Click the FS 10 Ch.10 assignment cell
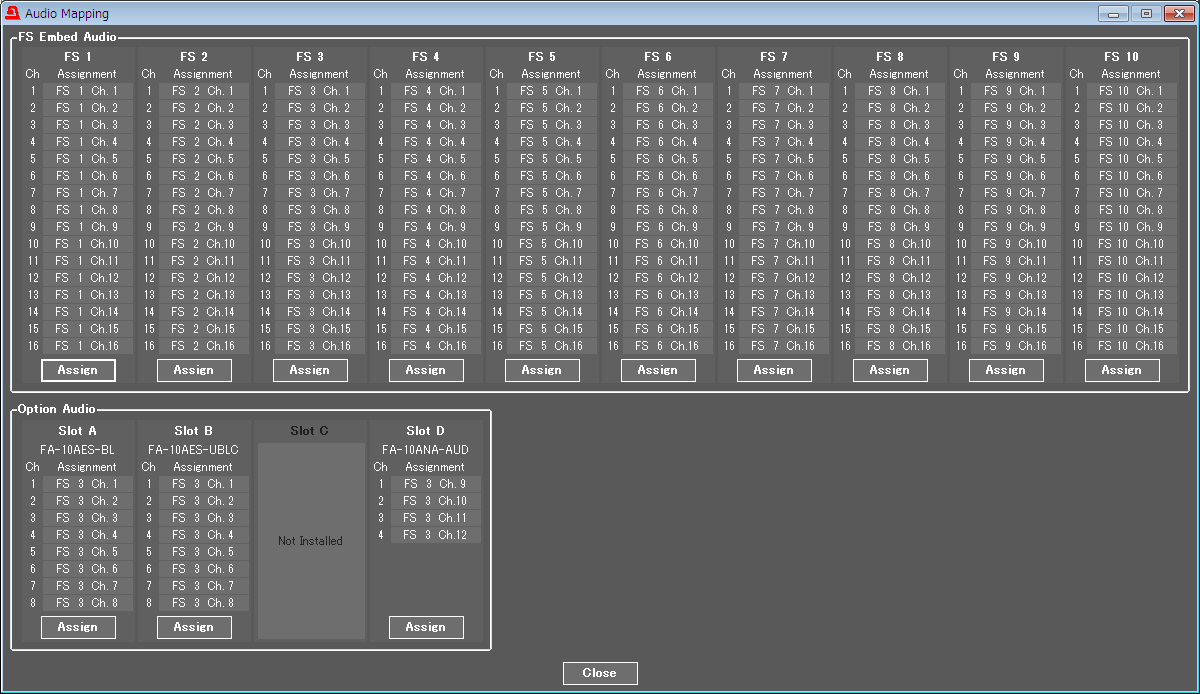 (x=1131, y=244)
